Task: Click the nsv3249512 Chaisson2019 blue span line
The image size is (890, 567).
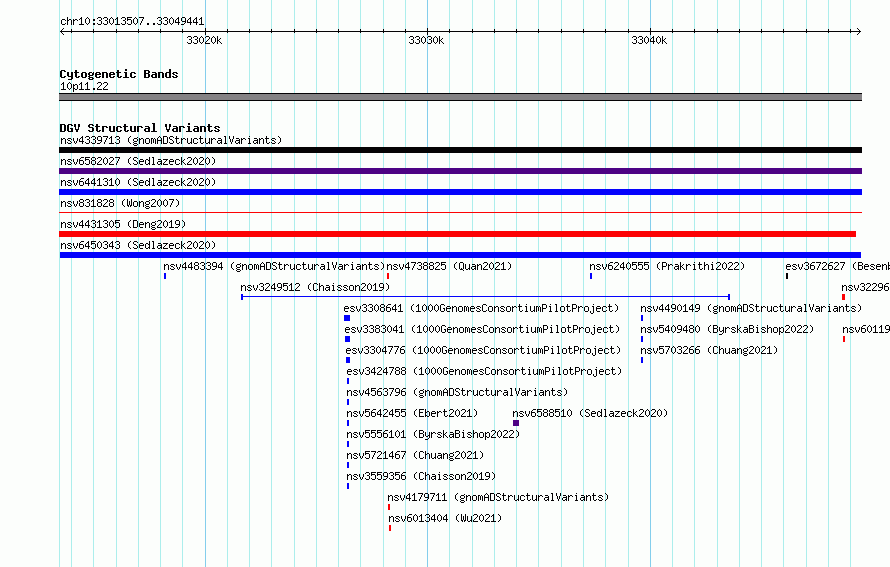Action: (485, 297)
